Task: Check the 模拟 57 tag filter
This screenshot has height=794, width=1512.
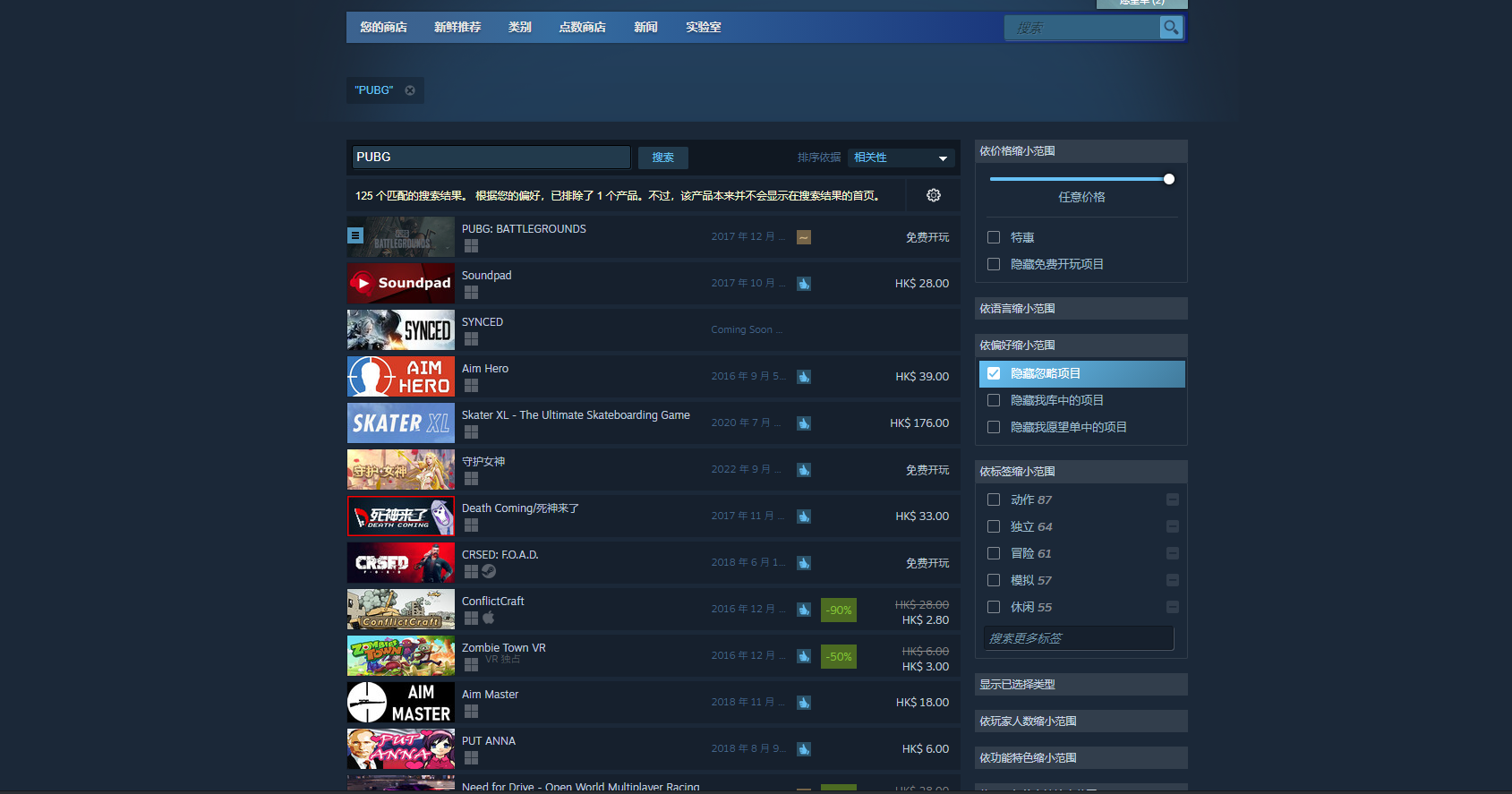Action: click(x=994, y=580)
